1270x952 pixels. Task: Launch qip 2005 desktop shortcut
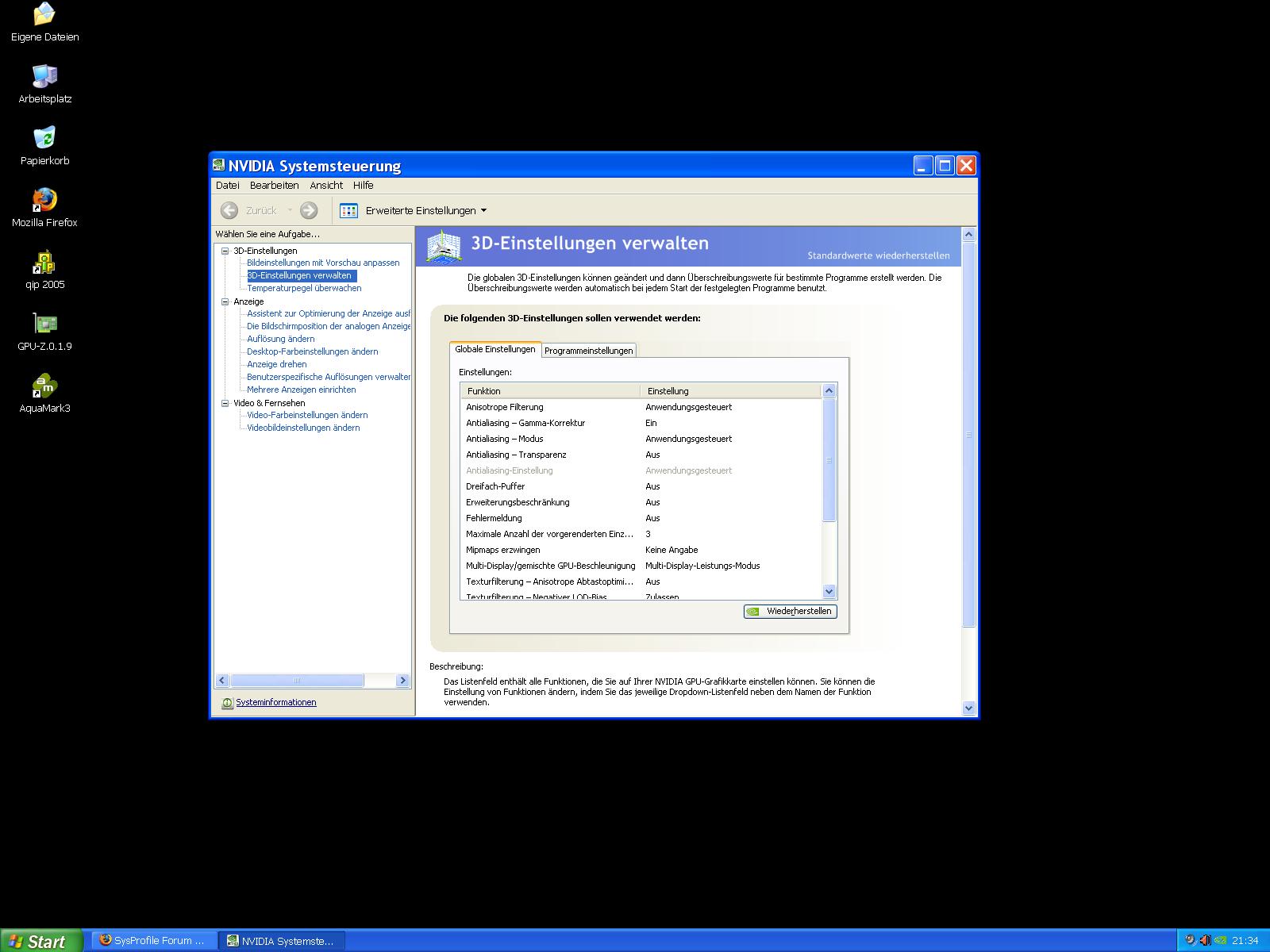(44, 271)
